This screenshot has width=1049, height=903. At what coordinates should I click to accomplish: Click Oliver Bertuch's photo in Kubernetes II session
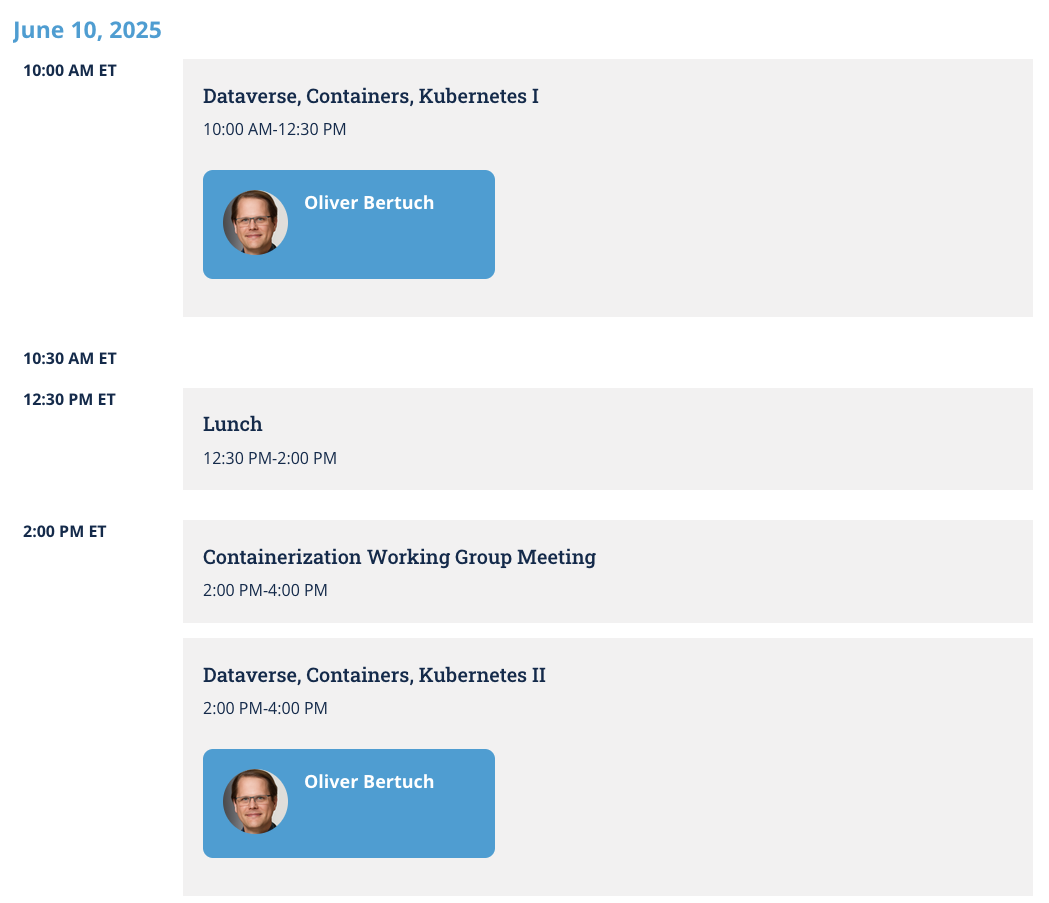[x=255, y=801]
